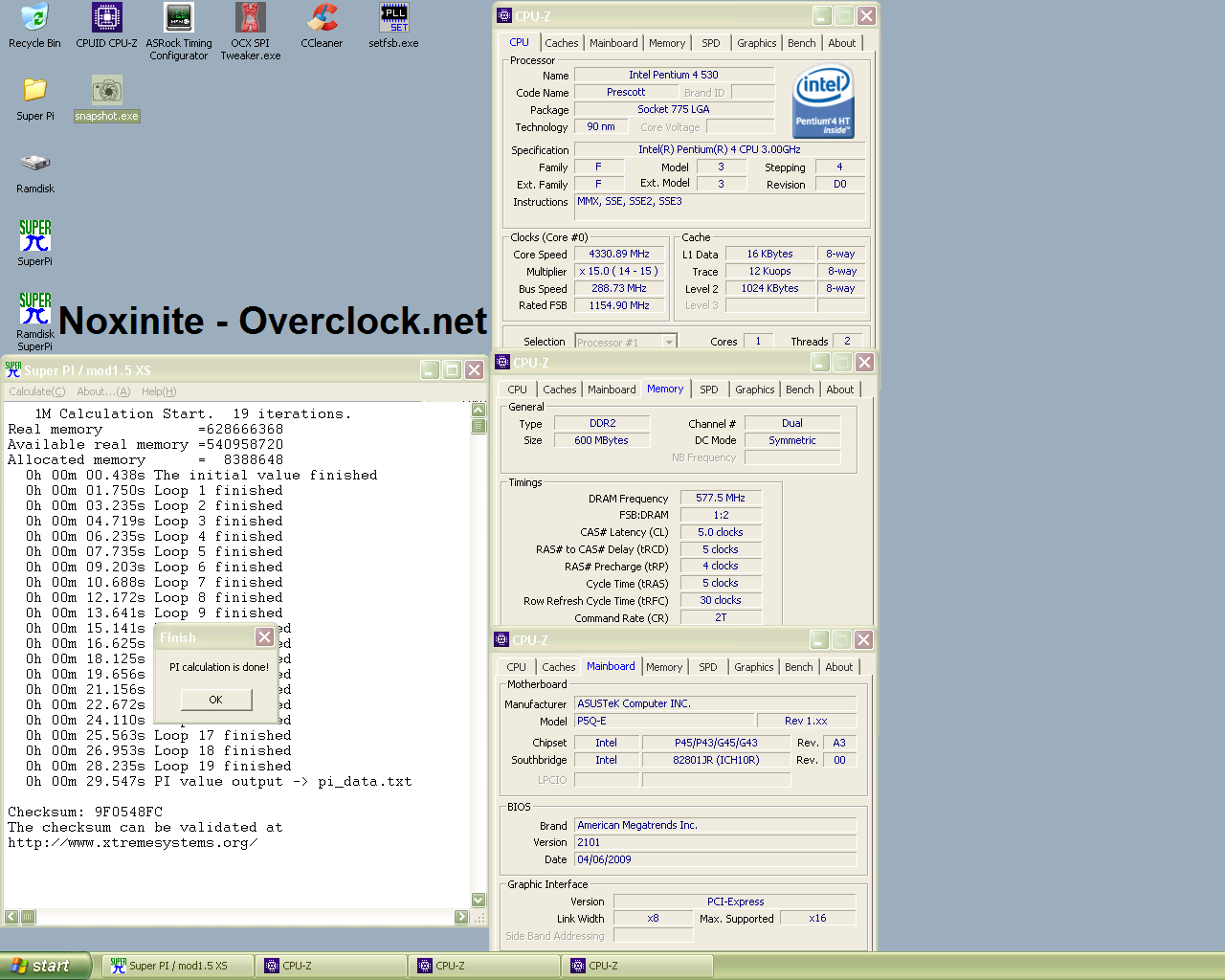Click Southbridge 82801JR (ICH10R) field
Screen dimensions: 1225x980
click(x=716, y=760)
